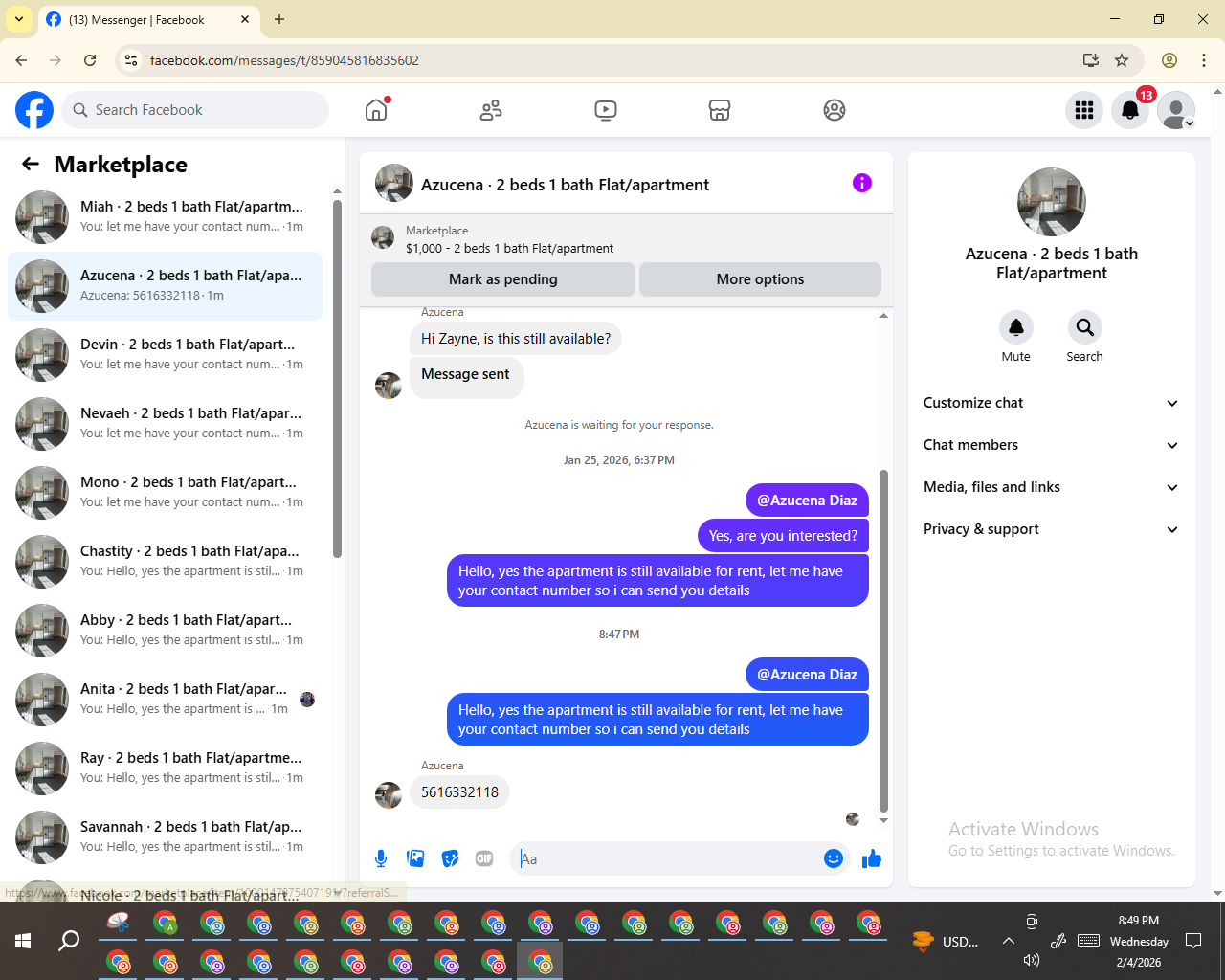The height and width of the screenshot is (980, 1225).
Task: Attach a file with the image icon
Action: [415, 858]
